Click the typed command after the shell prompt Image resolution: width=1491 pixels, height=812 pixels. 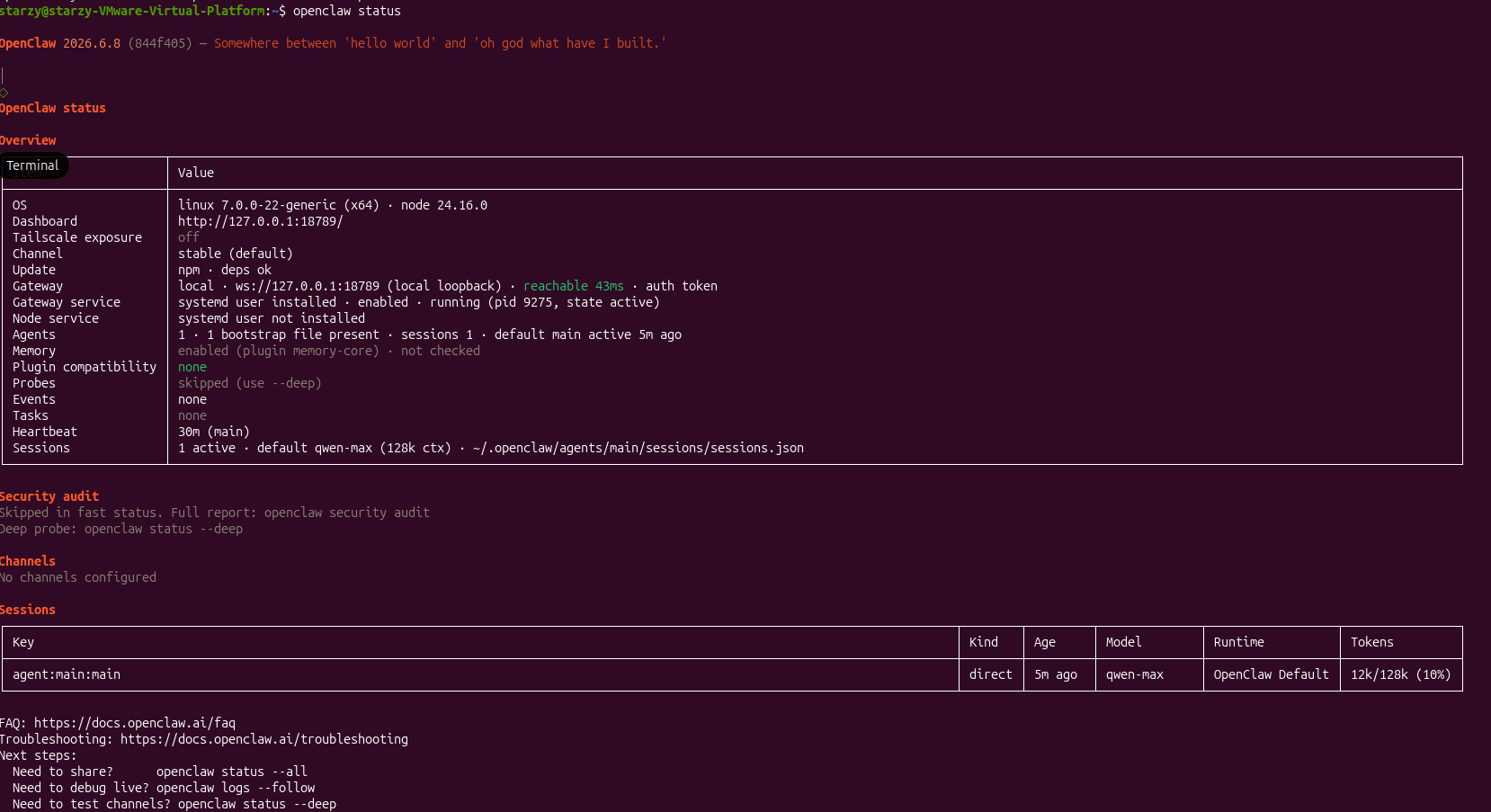pos(347,11)
